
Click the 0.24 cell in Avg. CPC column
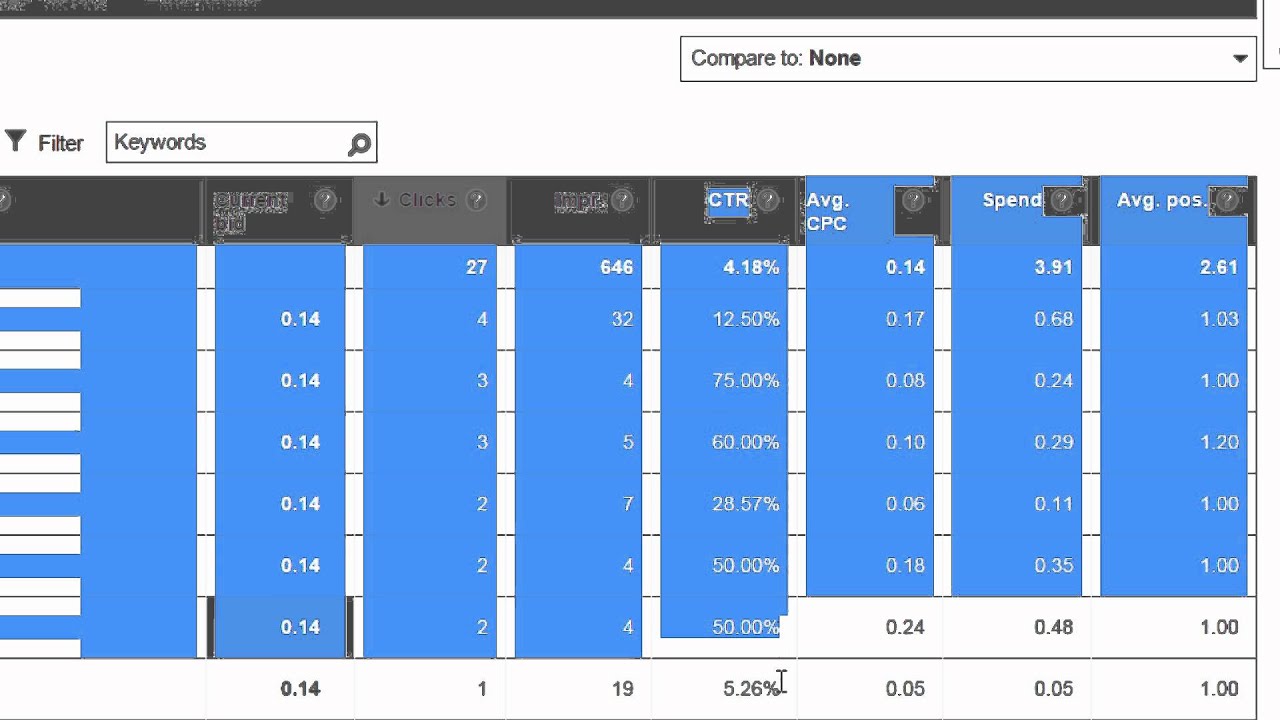click(x=905, y=627)
